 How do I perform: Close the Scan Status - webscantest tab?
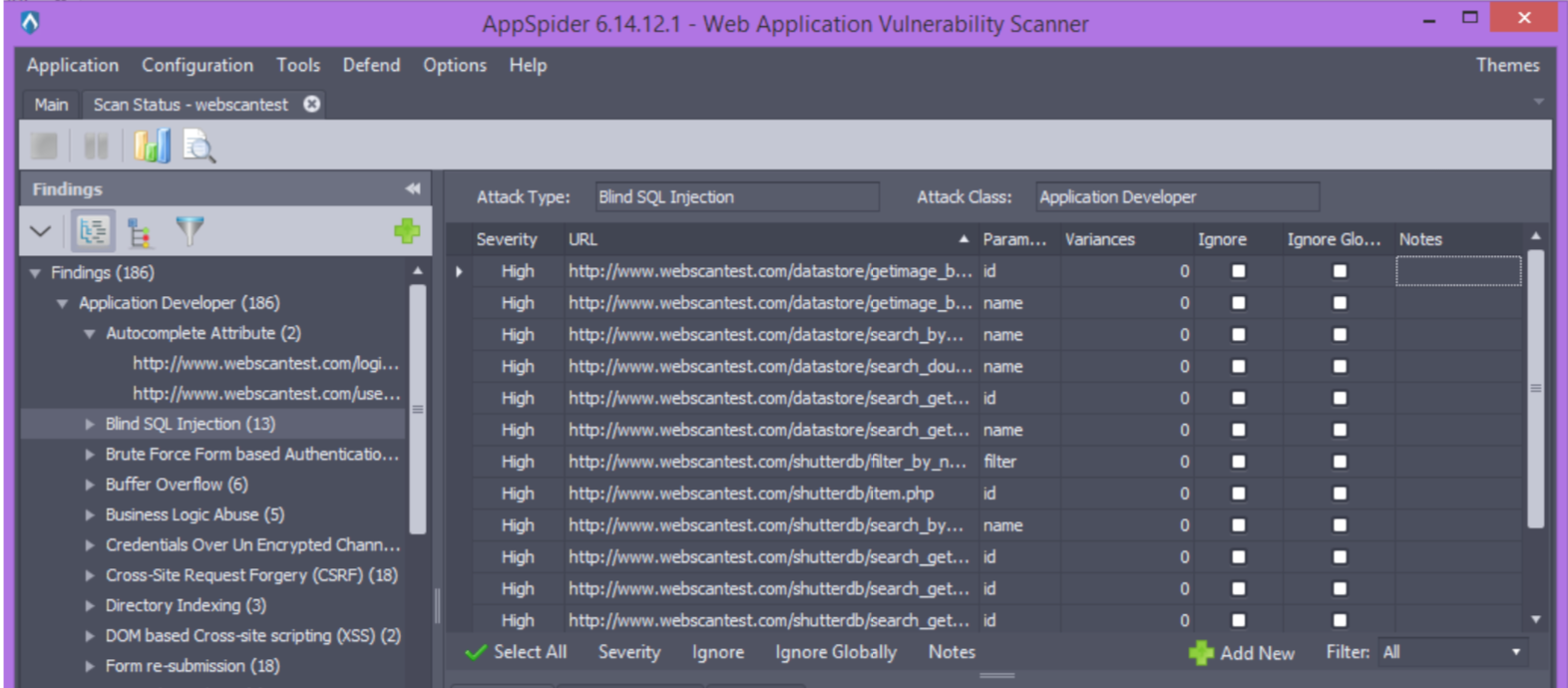click(x=312, y=104)
